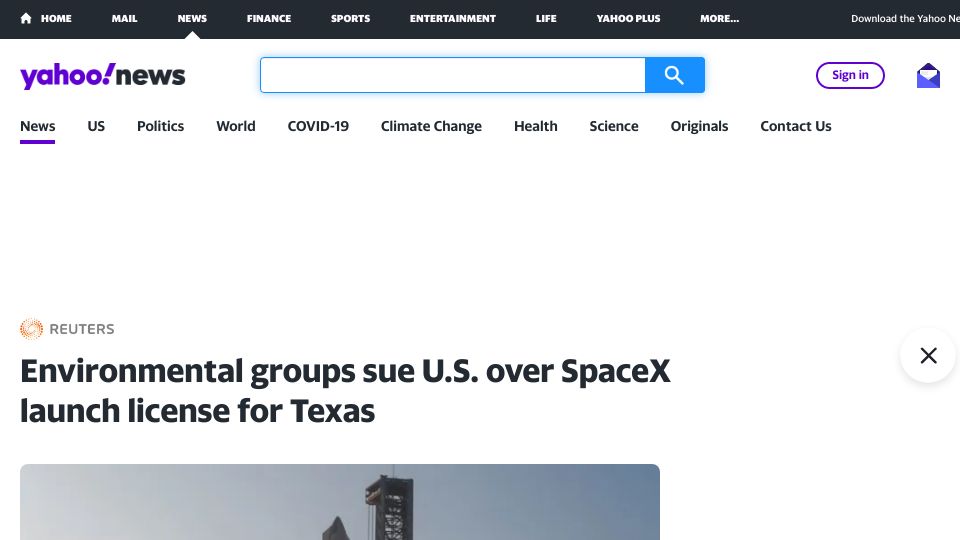Image resolution: width=960 pixels, height=540 pixels.
Task: Open Yahoo Plus in the top bar
Action: coord(628,18)
